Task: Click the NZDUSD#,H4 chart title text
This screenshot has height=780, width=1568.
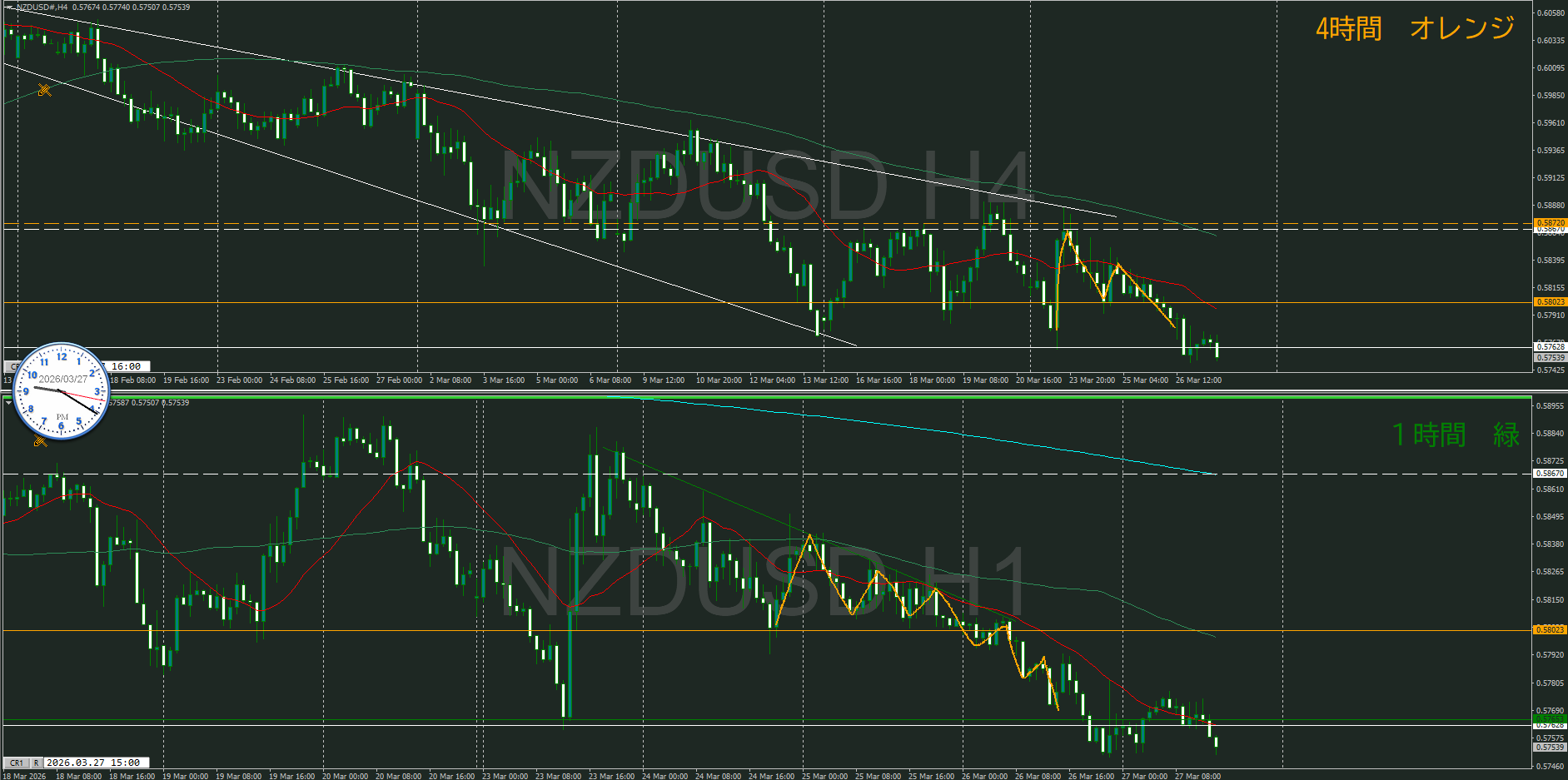Action: coord(42,7)
